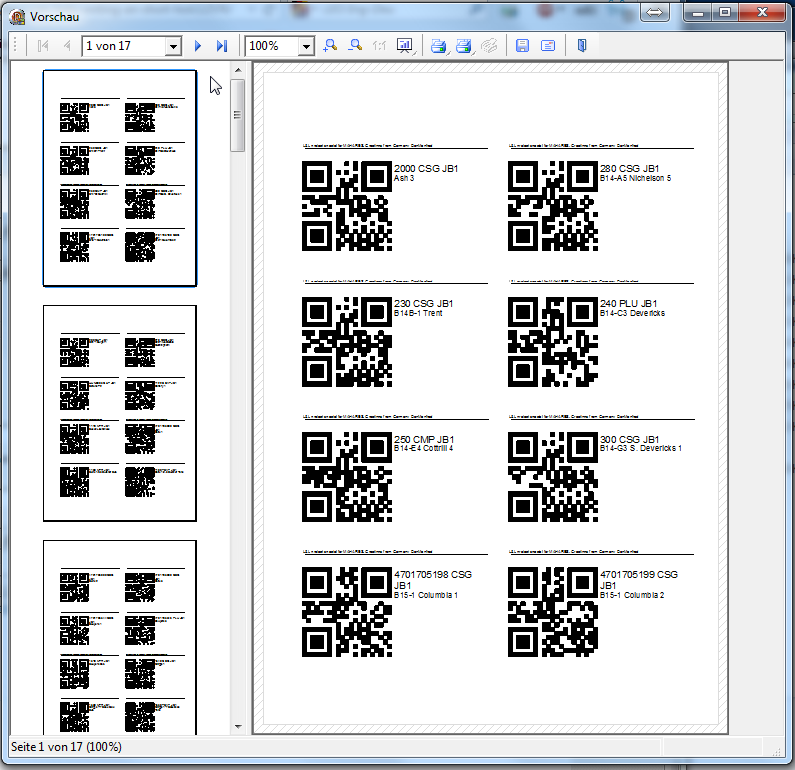Click the thumbnail panel scrollbar up arrow

tap(238, 71)
